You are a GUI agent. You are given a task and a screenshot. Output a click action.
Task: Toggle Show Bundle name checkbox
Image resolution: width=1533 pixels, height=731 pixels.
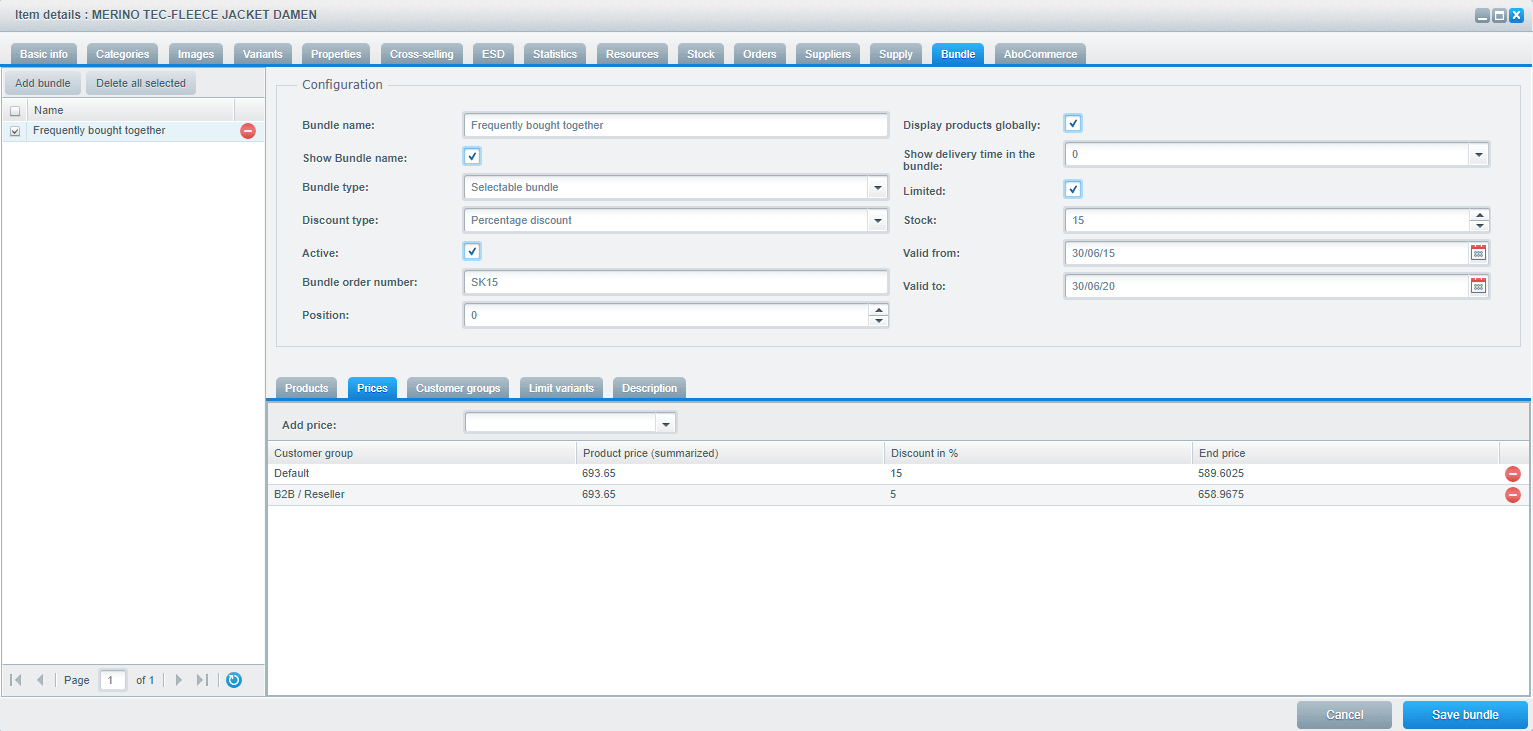472,156
